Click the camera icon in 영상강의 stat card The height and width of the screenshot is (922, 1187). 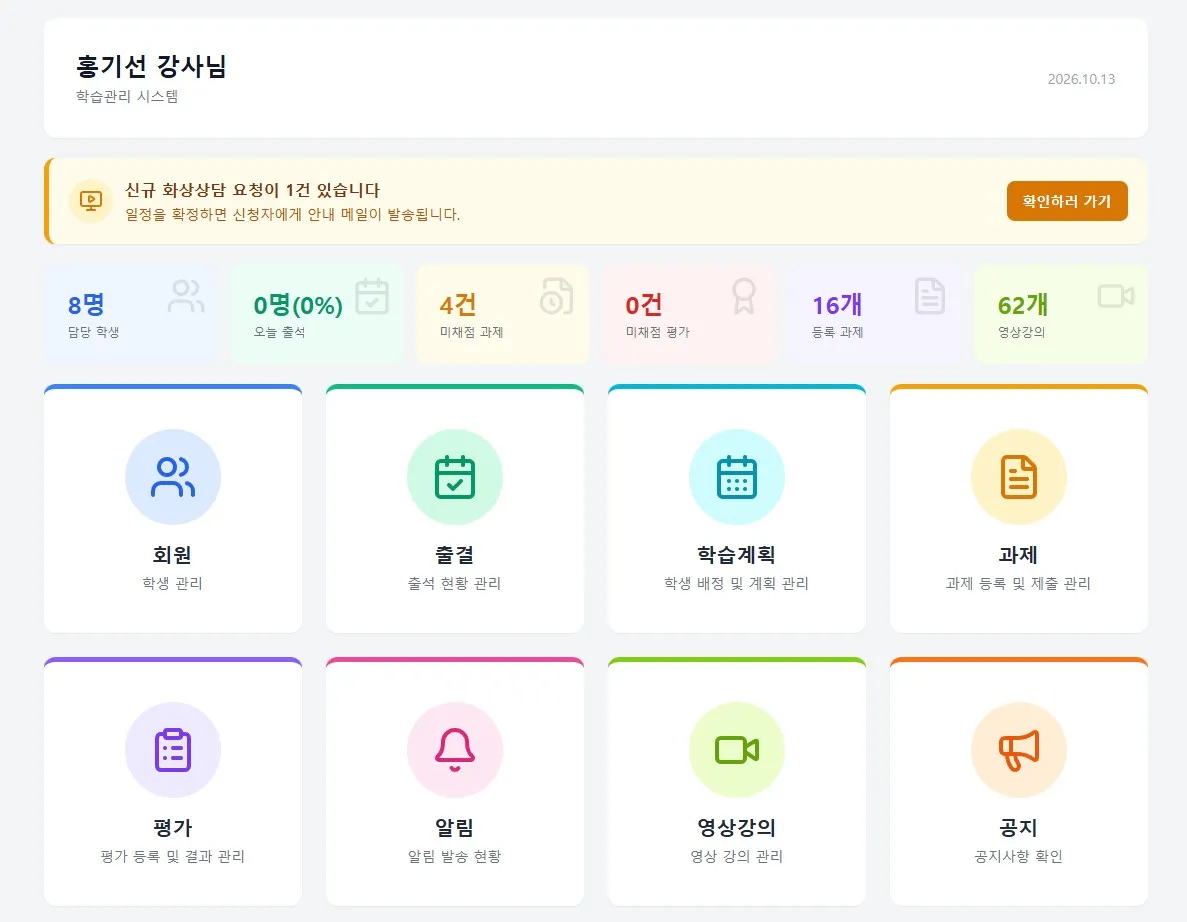click(x=1116, y=296)
